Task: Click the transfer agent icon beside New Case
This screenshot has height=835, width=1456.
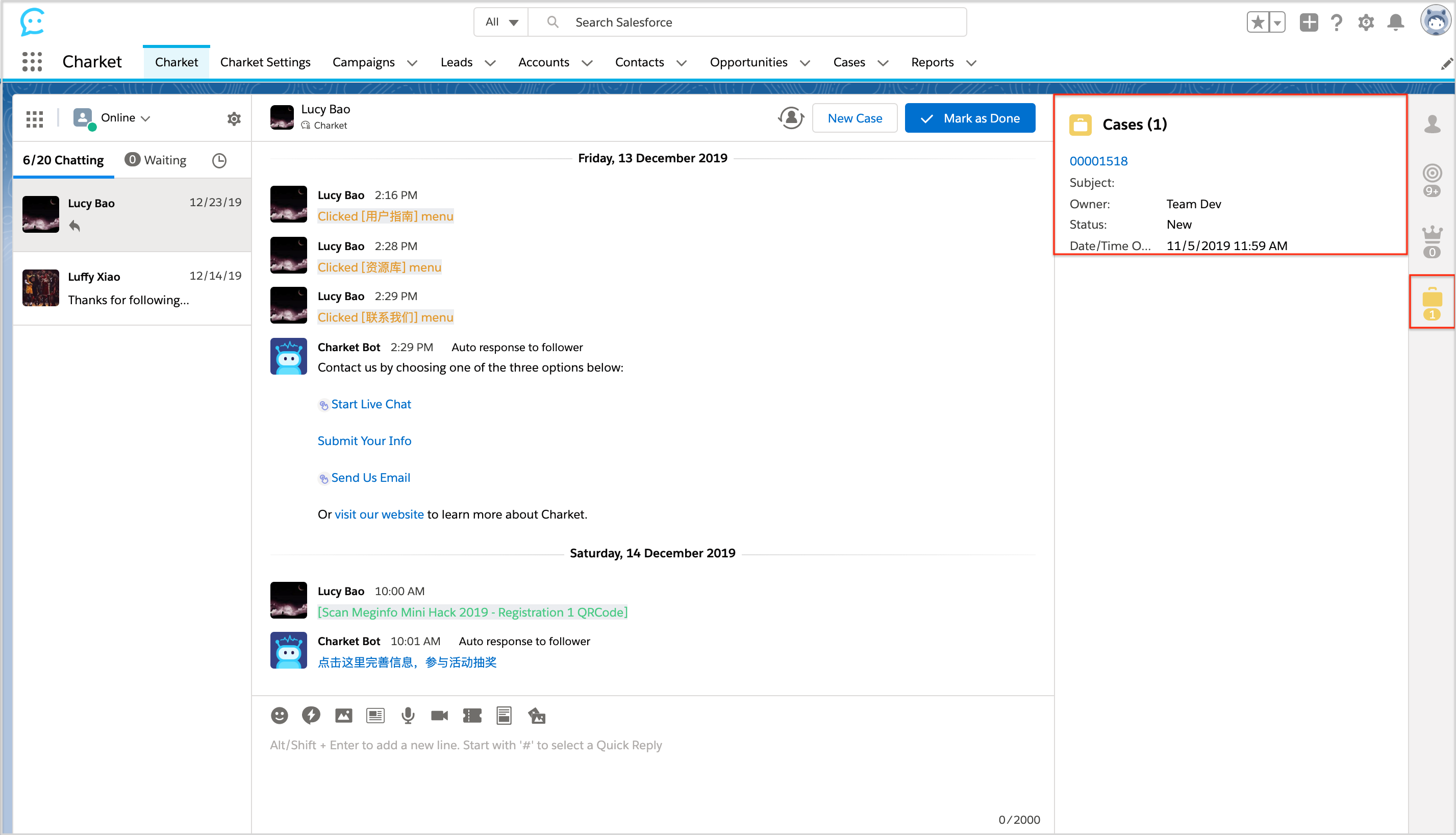Action: (x=790, y=118)
